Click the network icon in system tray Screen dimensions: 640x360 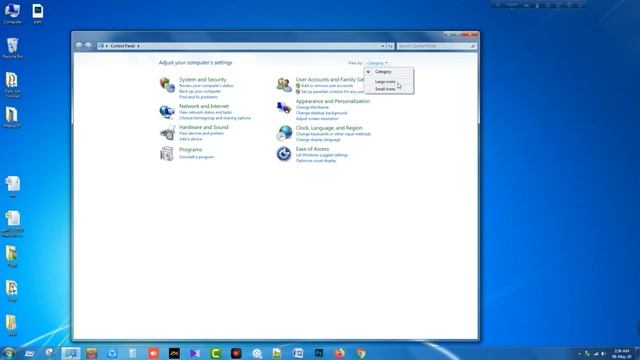(596, 354)
